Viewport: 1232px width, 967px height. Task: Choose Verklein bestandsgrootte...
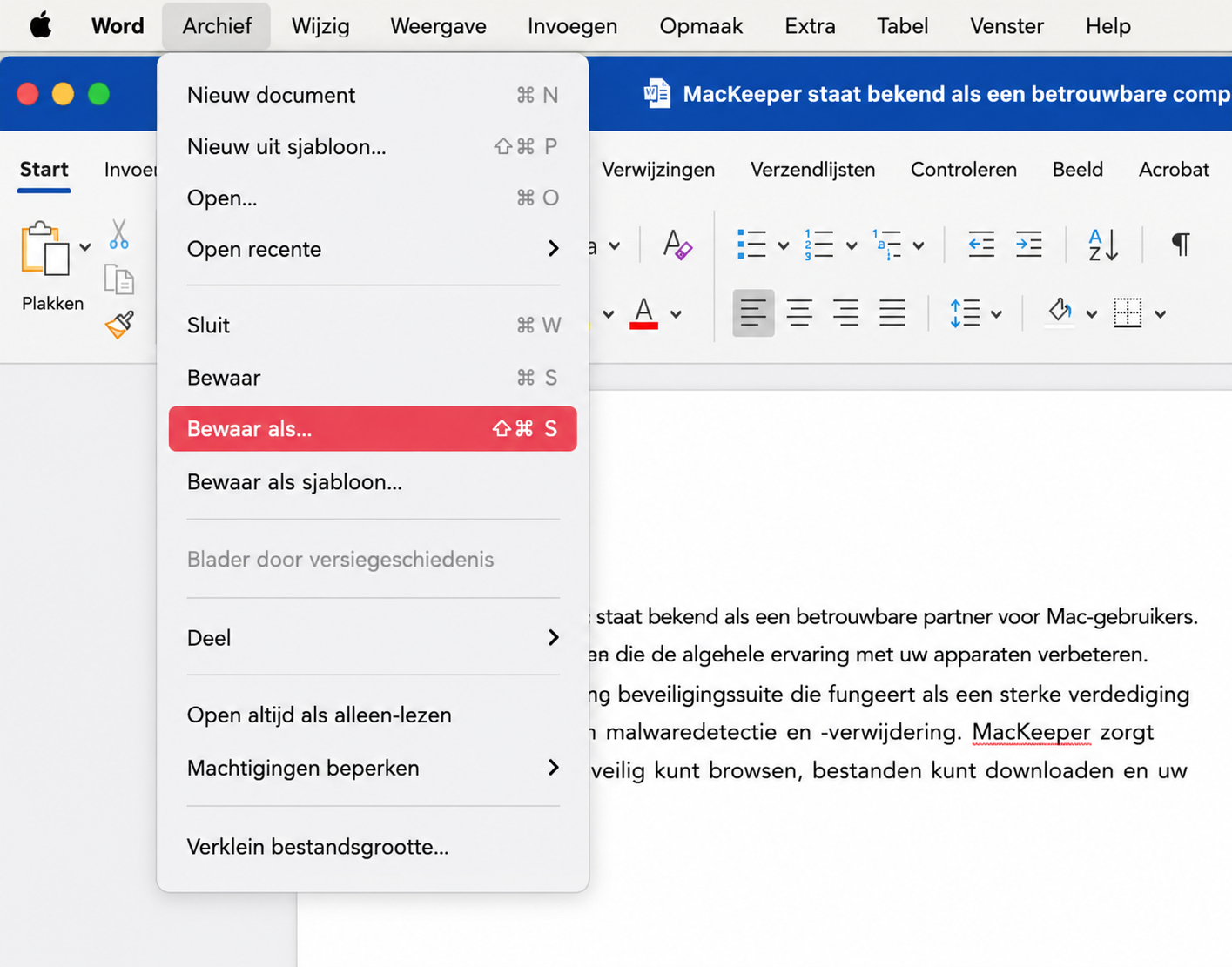(373, 847)
